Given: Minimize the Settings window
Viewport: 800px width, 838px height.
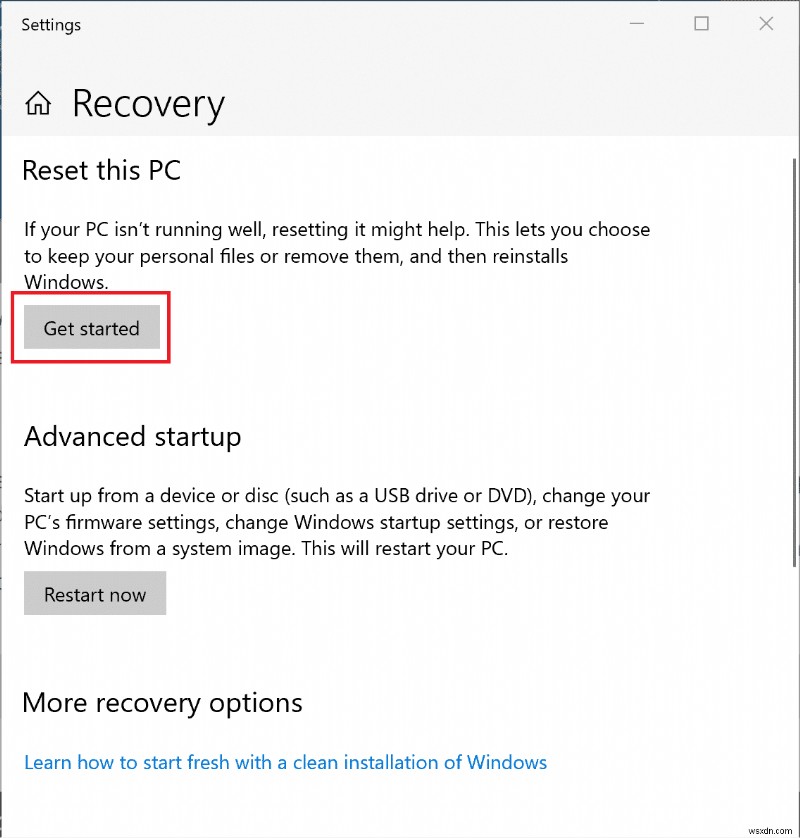Looking at the screenshot, I should click(637, 22).
